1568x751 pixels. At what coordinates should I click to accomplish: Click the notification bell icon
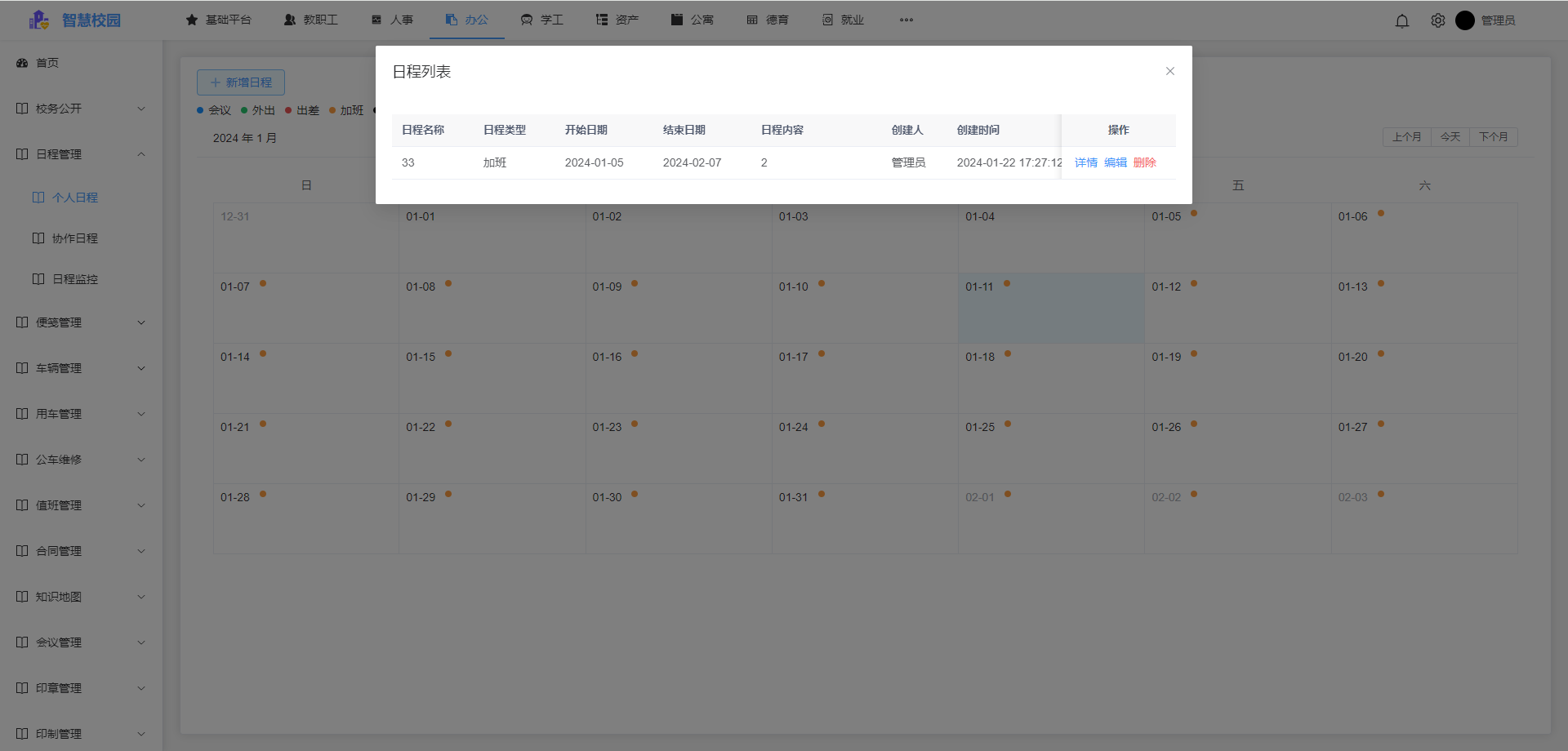1401,21
